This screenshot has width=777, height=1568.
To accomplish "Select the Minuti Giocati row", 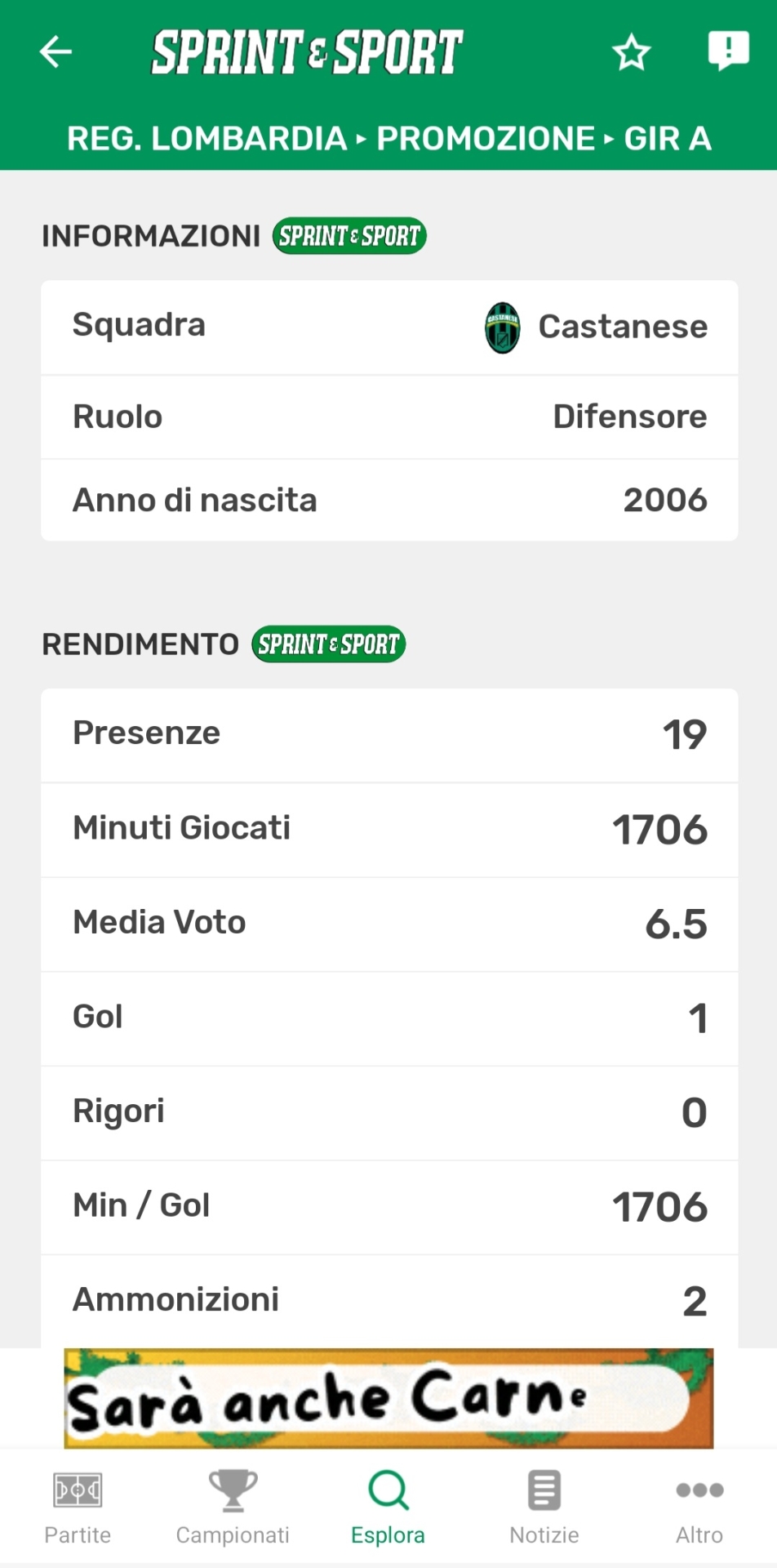I will (389, 830).
